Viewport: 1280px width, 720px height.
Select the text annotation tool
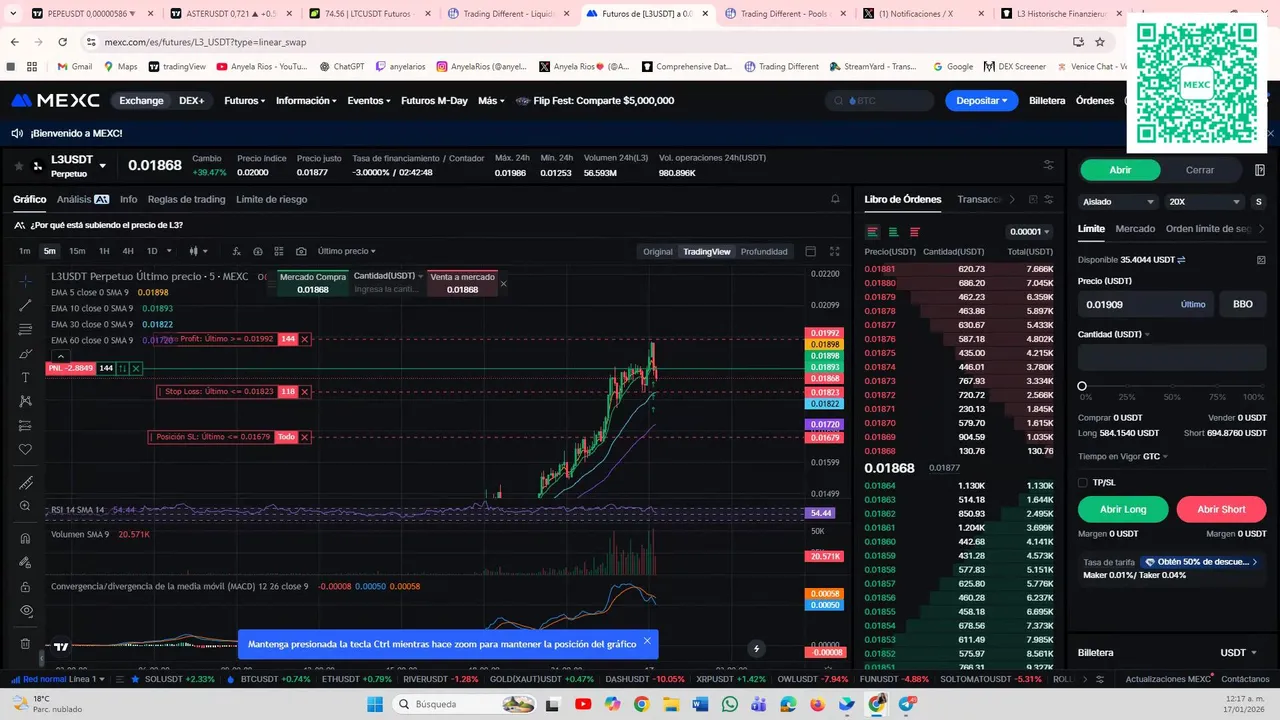[26, 377]
